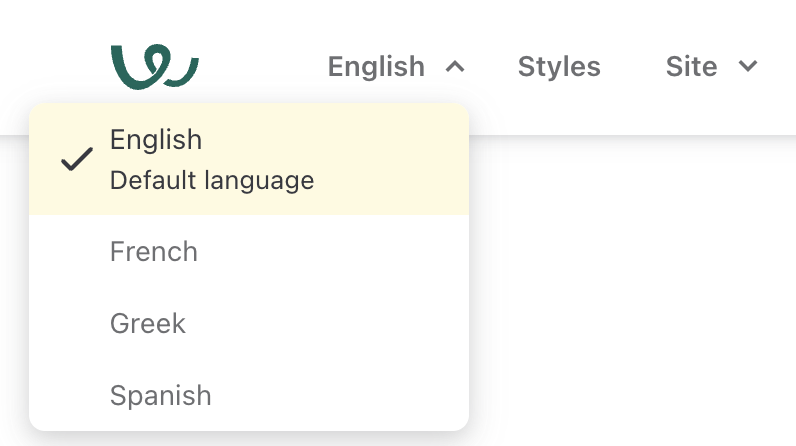The image size is (796, 446).
Task: Open the Site menu label
Action: (x=691, y=67)
